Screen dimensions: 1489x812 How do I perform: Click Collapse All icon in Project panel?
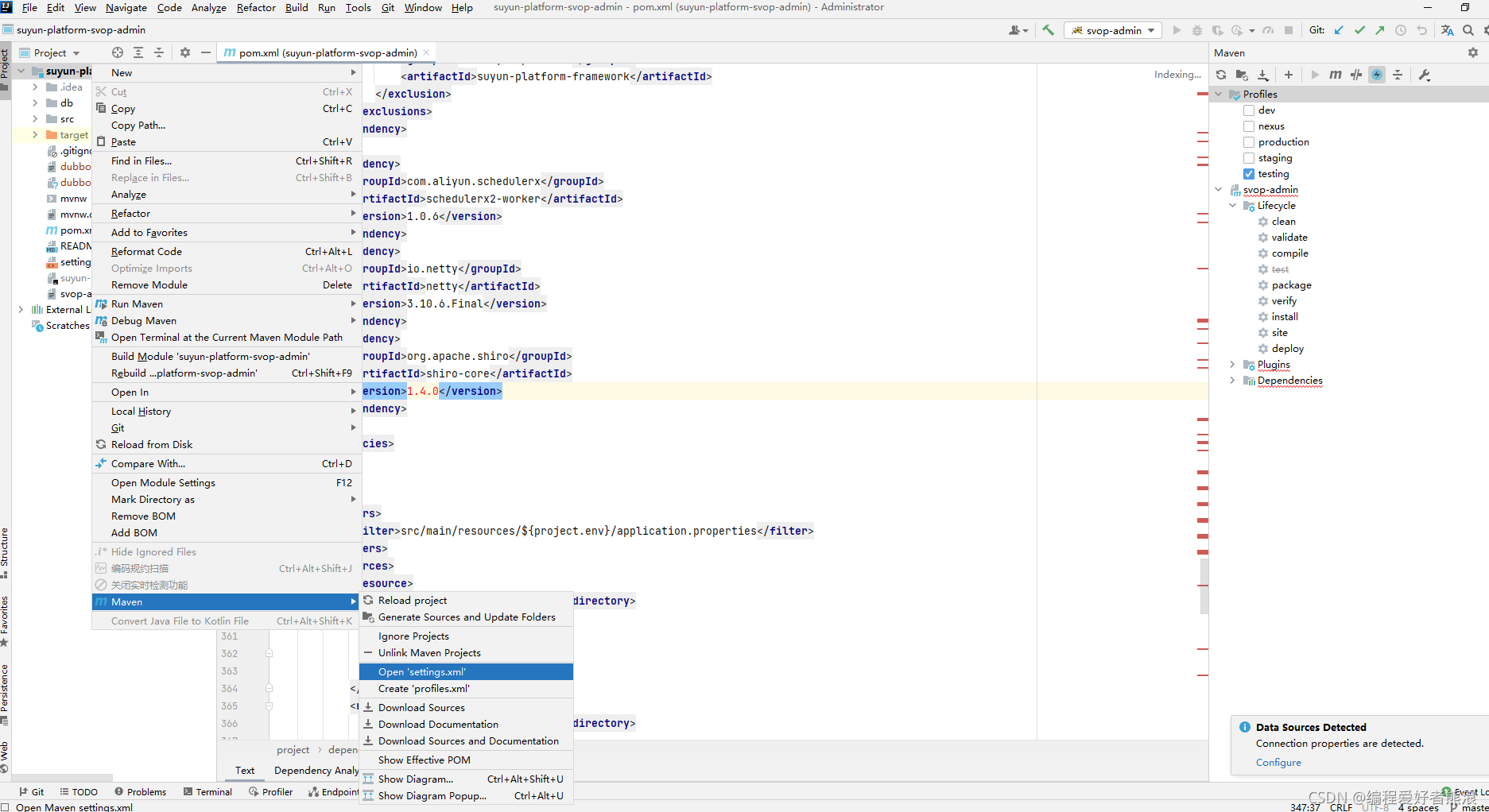(159, 52)
